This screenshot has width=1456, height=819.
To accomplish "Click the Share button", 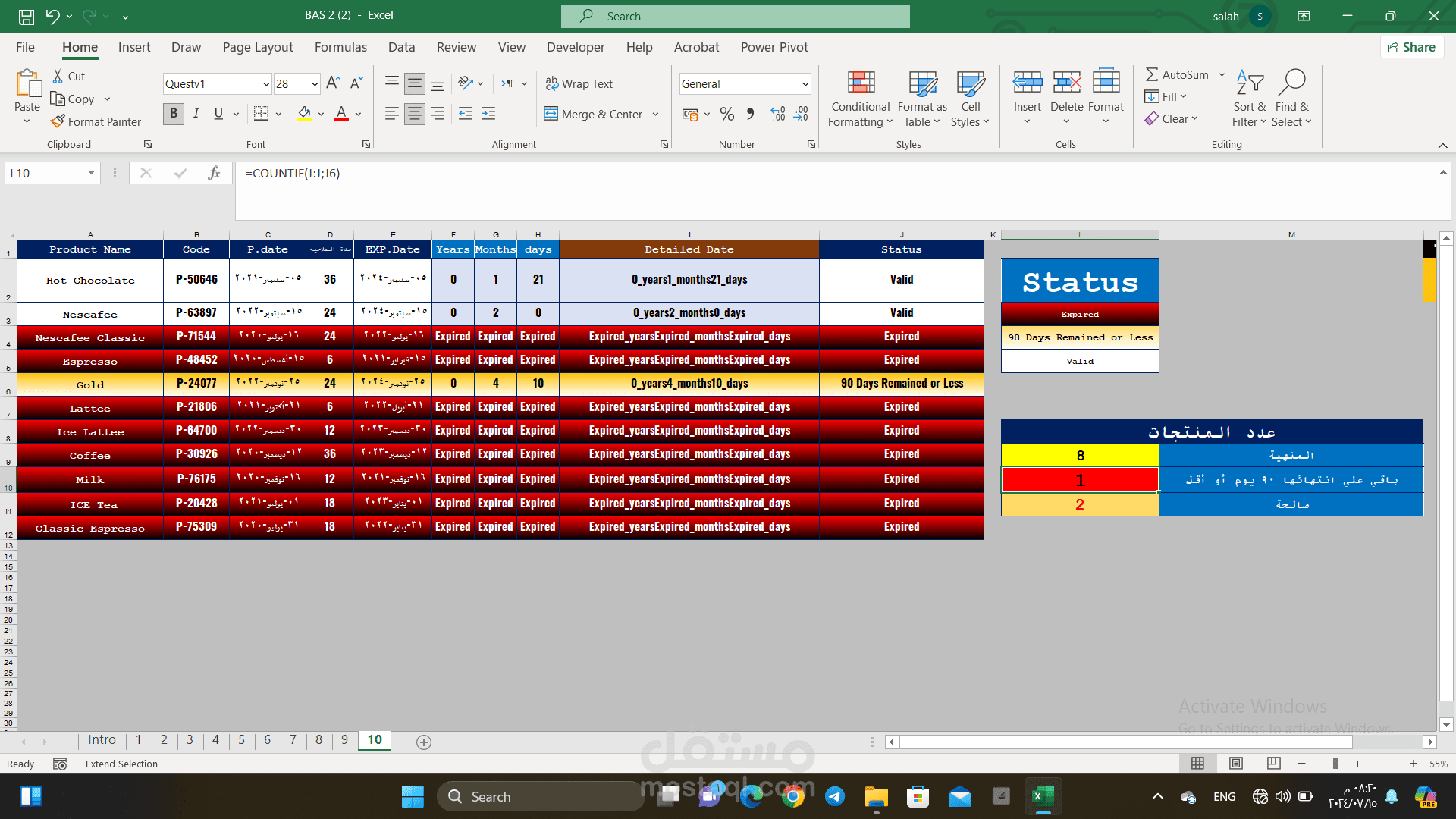I will click(1411, 46).
